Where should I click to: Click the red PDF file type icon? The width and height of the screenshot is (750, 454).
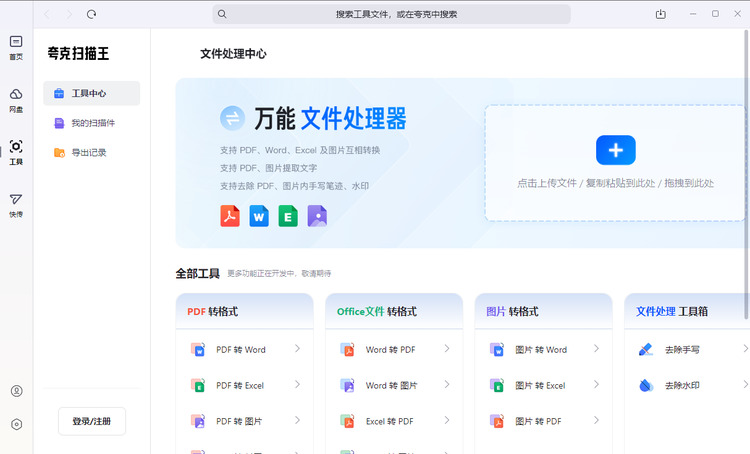(x=230, y=216)
